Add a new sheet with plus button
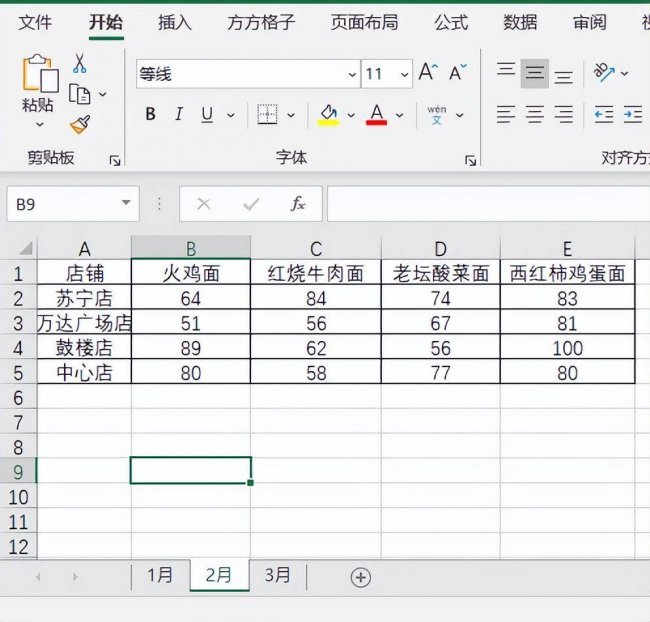Screen dimensions: 650x622 coord(361,577)
